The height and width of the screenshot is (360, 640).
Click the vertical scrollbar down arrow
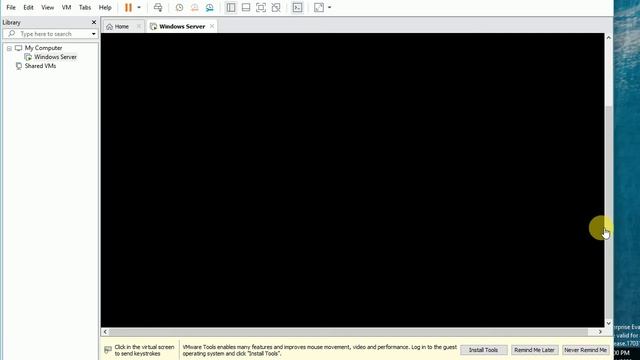coord(609,323)
